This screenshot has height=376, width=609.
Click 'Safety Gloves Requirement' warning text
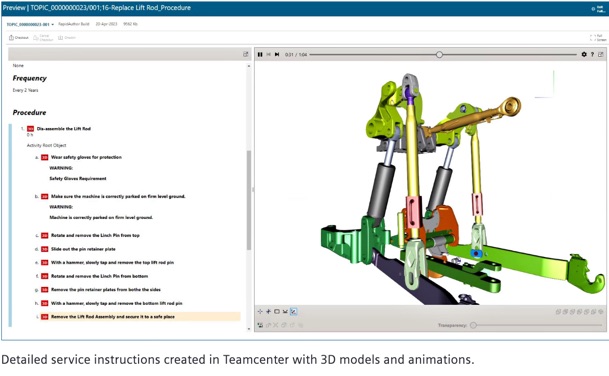coord(78,179)
